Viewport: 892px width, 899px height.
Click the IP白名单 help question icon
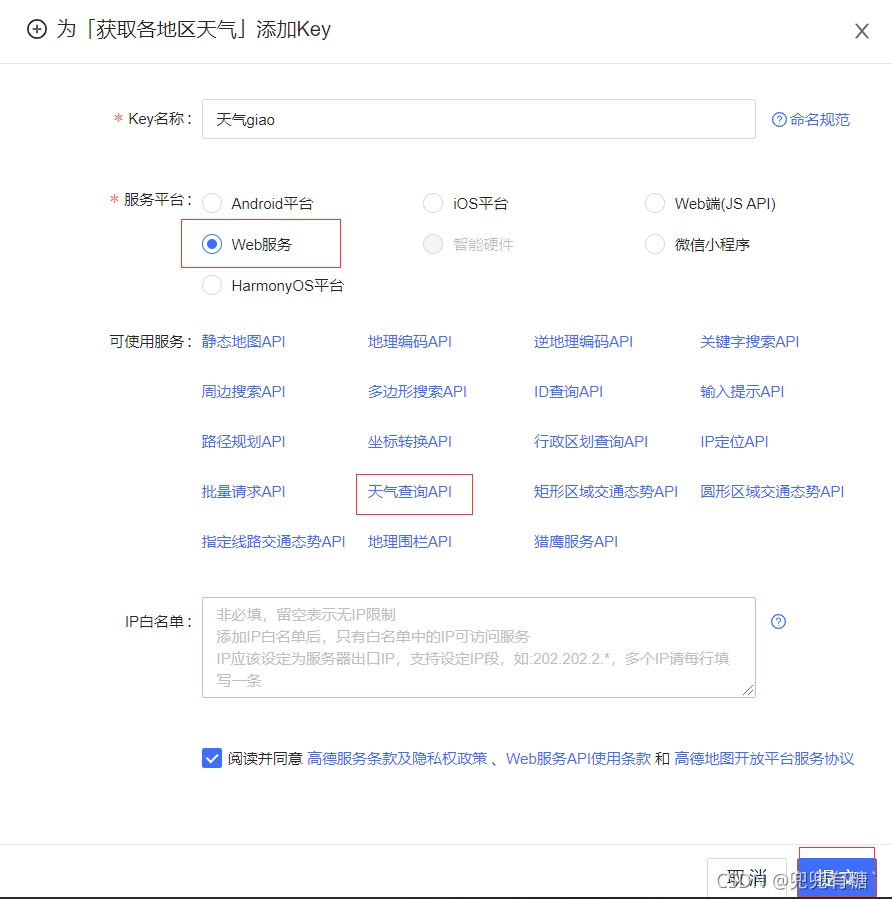(778, 622)
